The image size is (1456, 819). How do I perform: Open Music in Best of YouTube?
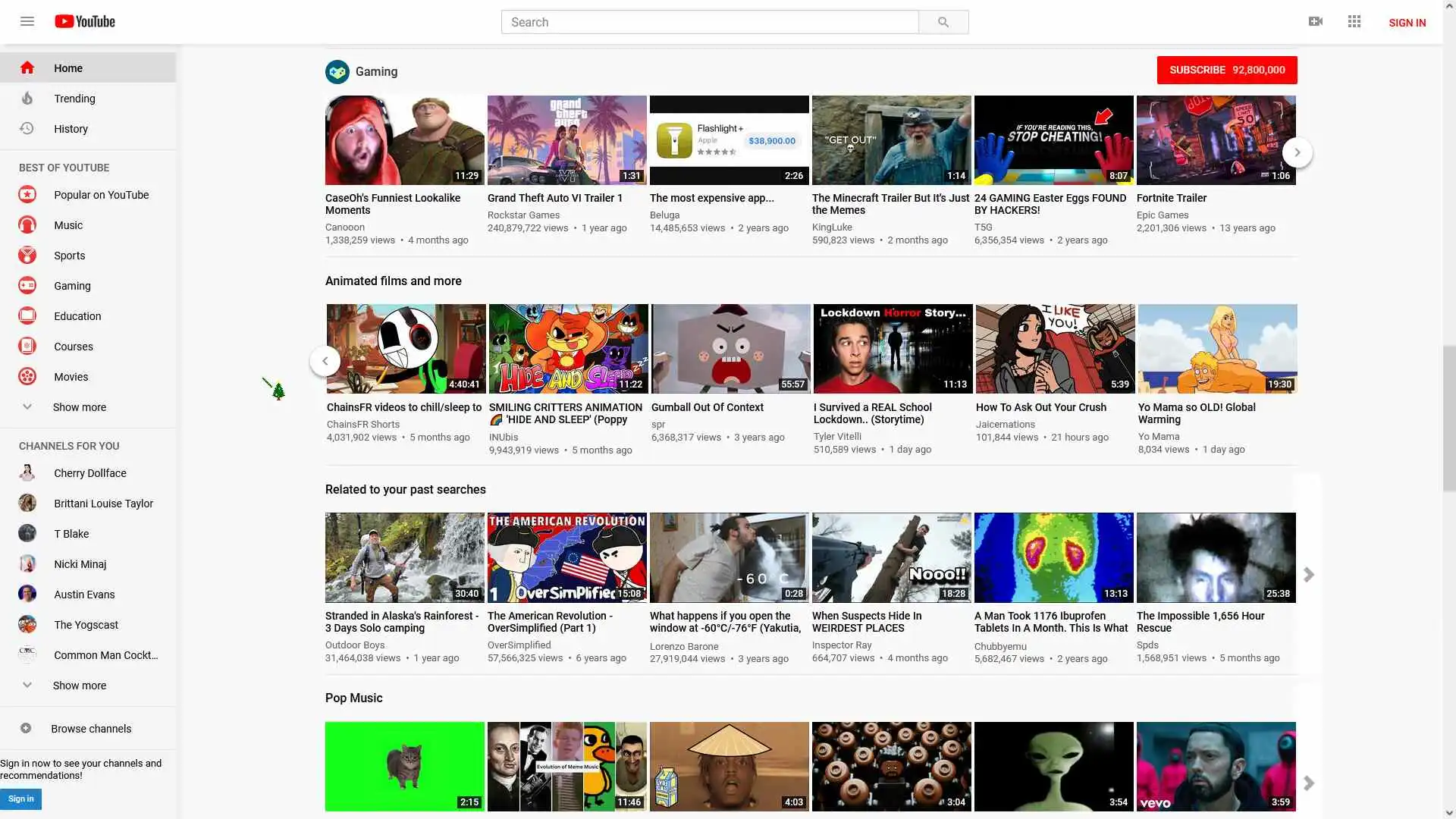coord(67,225)
